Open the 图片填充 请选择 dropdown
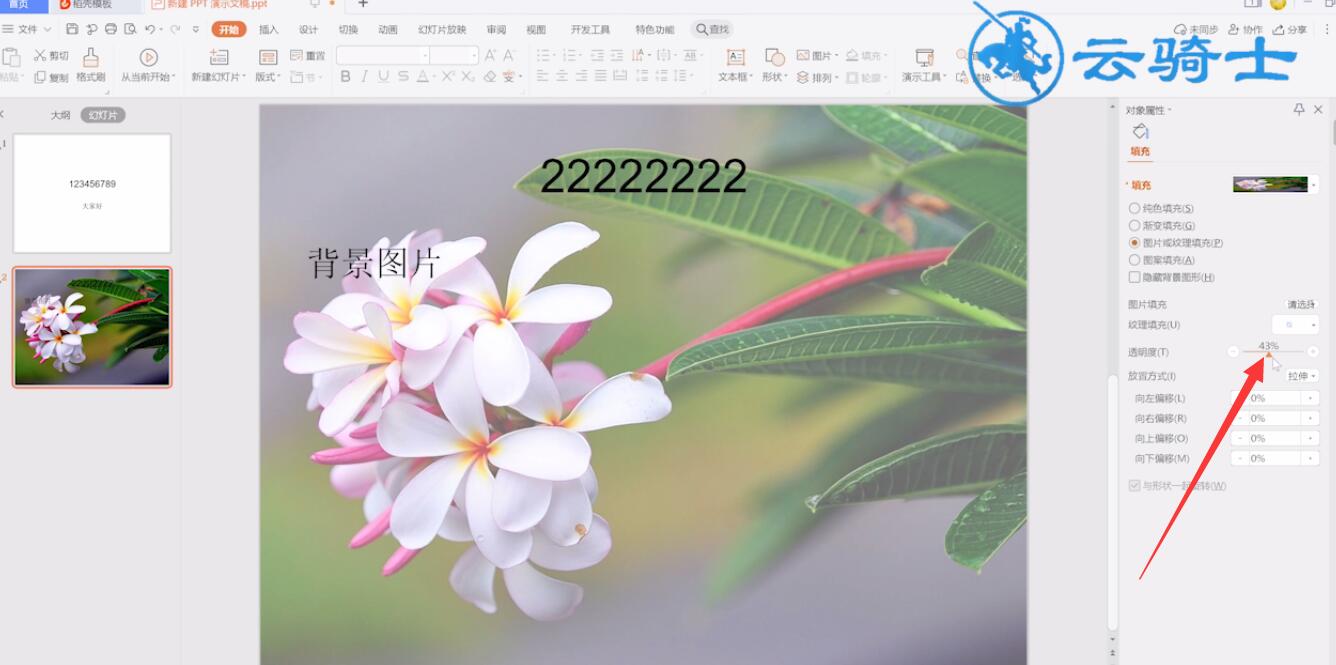 click(x=1301, y=304)
